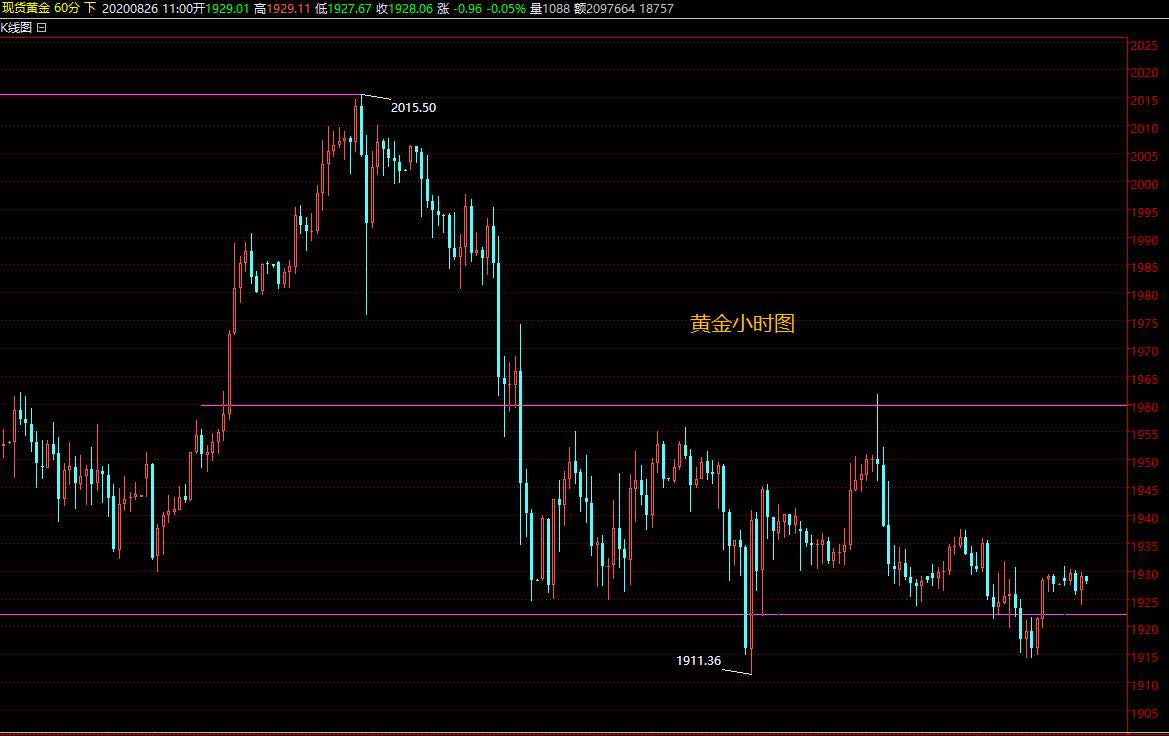Click the 1970 price axis label
This screenshot has height=736, width=1169.
1144,352
